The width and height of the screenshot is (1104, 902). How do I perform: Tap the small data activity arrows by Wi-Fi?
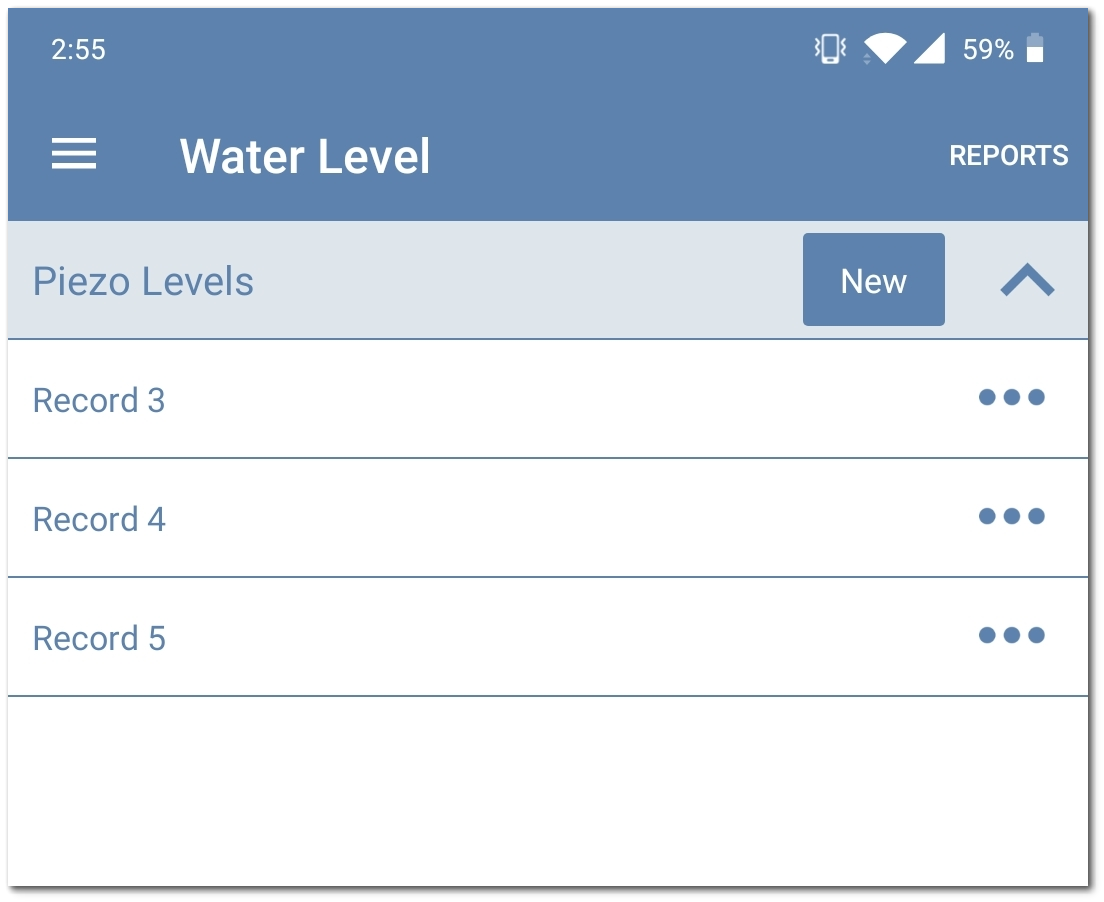coord(867,60)
